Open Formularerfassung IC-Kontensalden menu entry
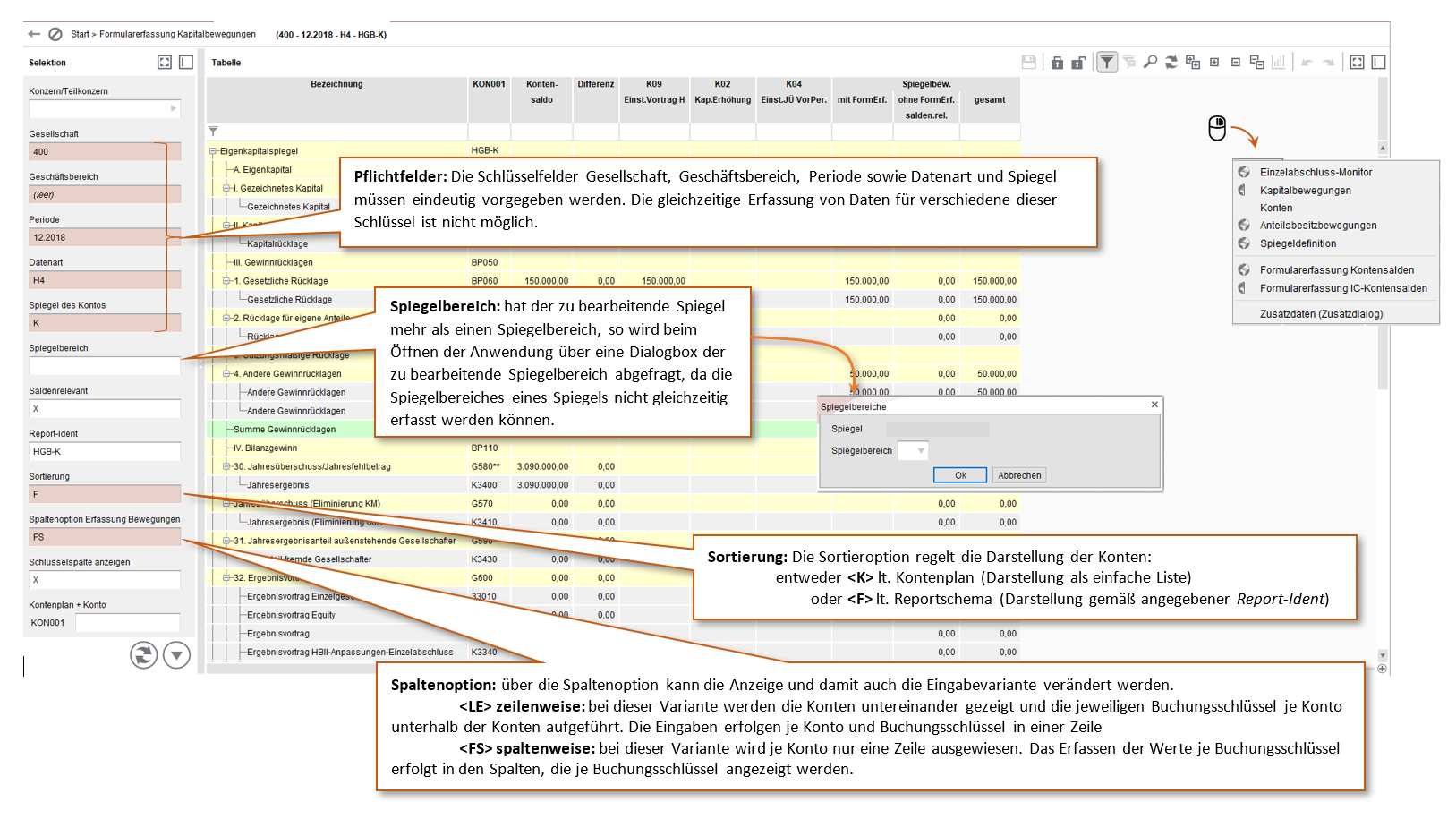The height and width of the screenshot is (819, 1456). 1343,288
